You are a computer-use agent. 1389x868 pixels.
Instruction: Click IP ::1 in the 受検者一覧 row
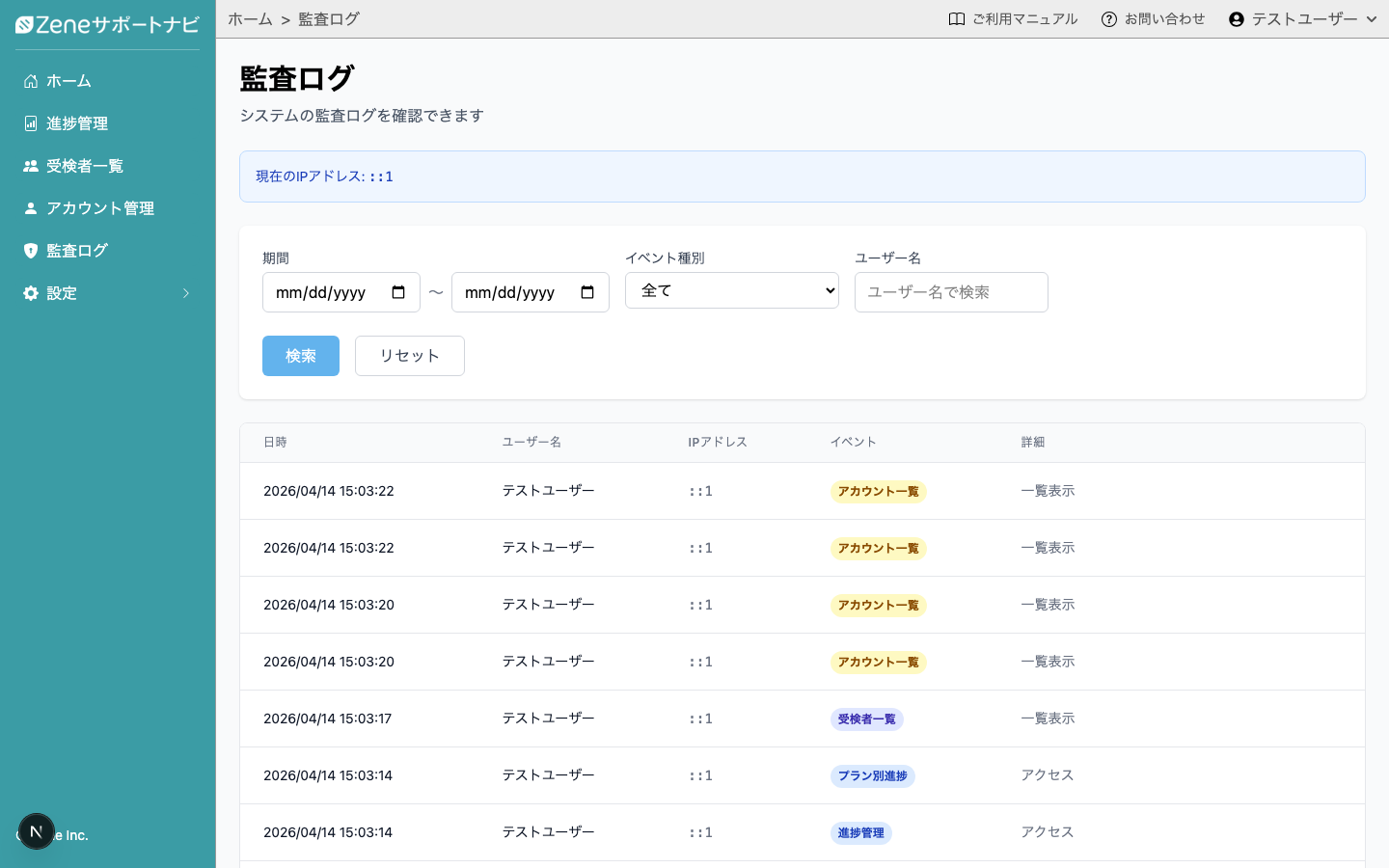click(x=701, y=719)
